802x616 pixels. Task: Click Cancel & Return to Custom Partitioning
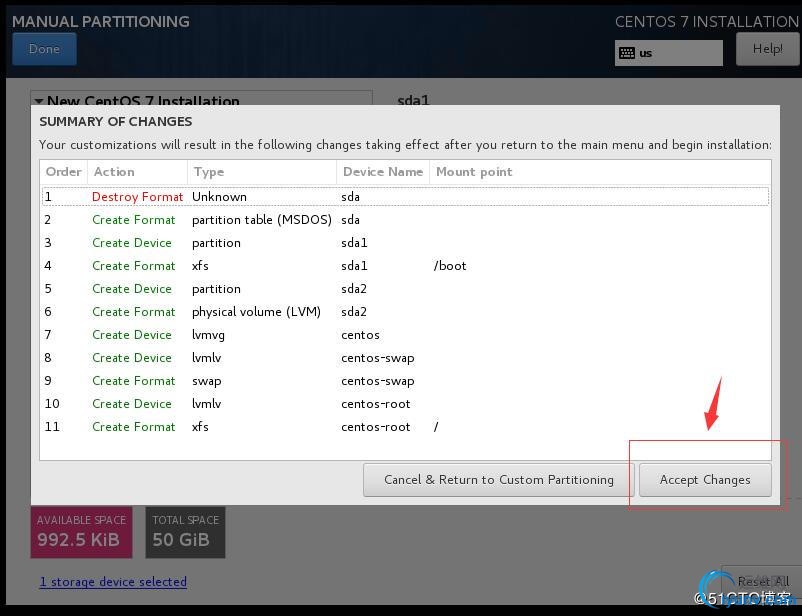pos(499,480)
